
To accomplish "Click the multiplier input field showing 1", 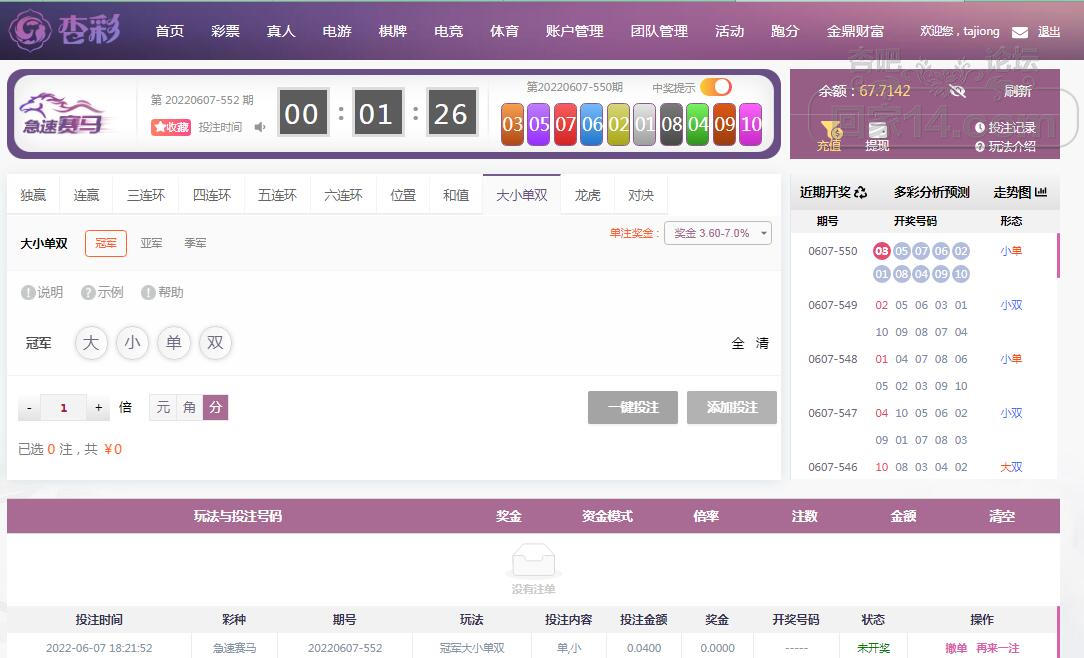I will coord(63,407).
